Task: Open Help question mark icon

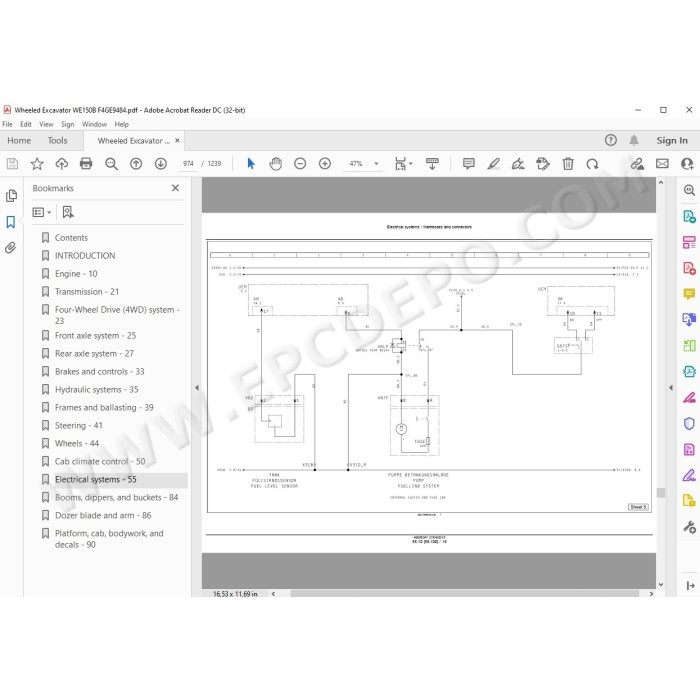Action: 611,140
